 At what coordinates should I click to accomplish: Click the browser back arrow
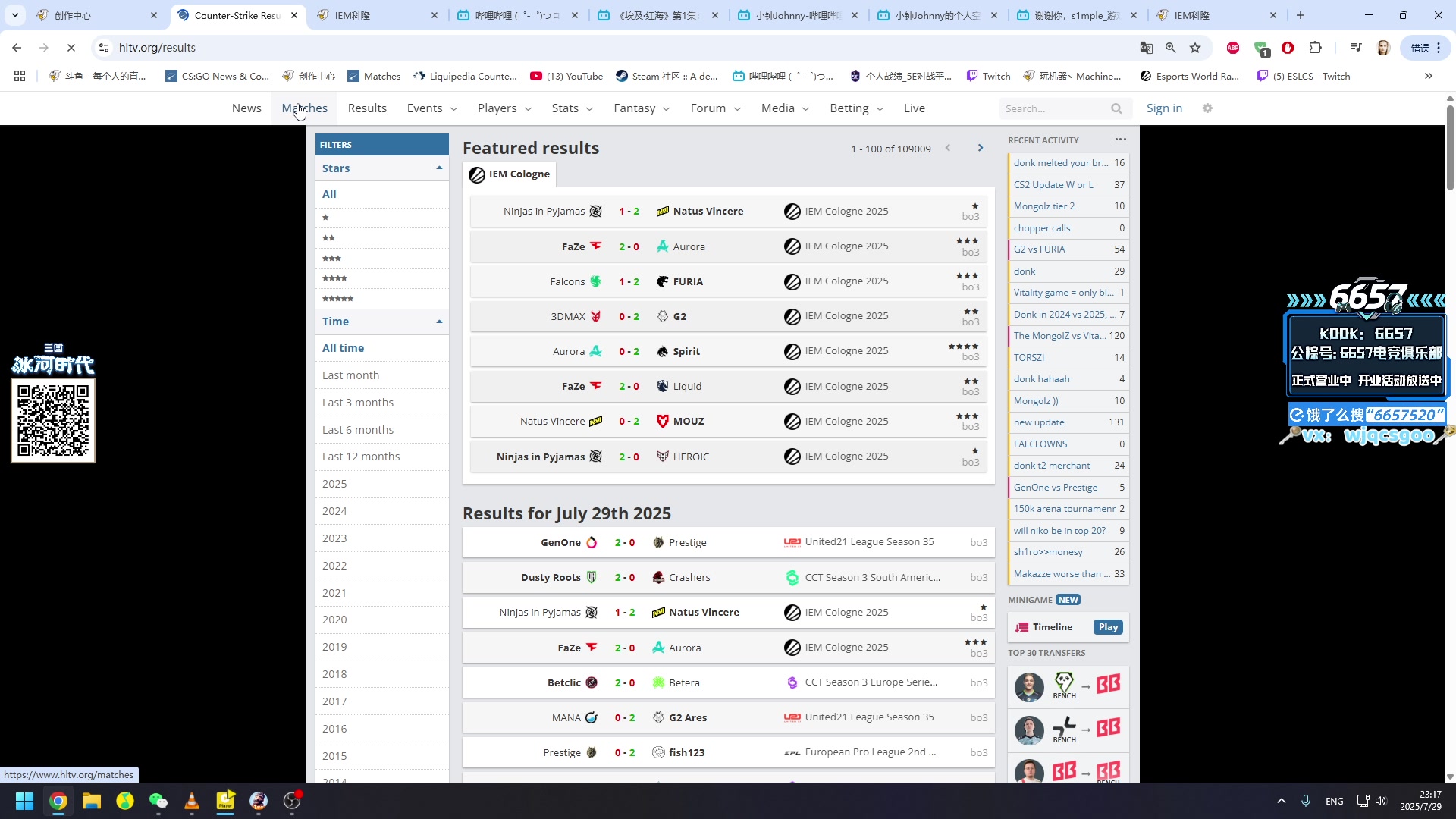point(17,48)
